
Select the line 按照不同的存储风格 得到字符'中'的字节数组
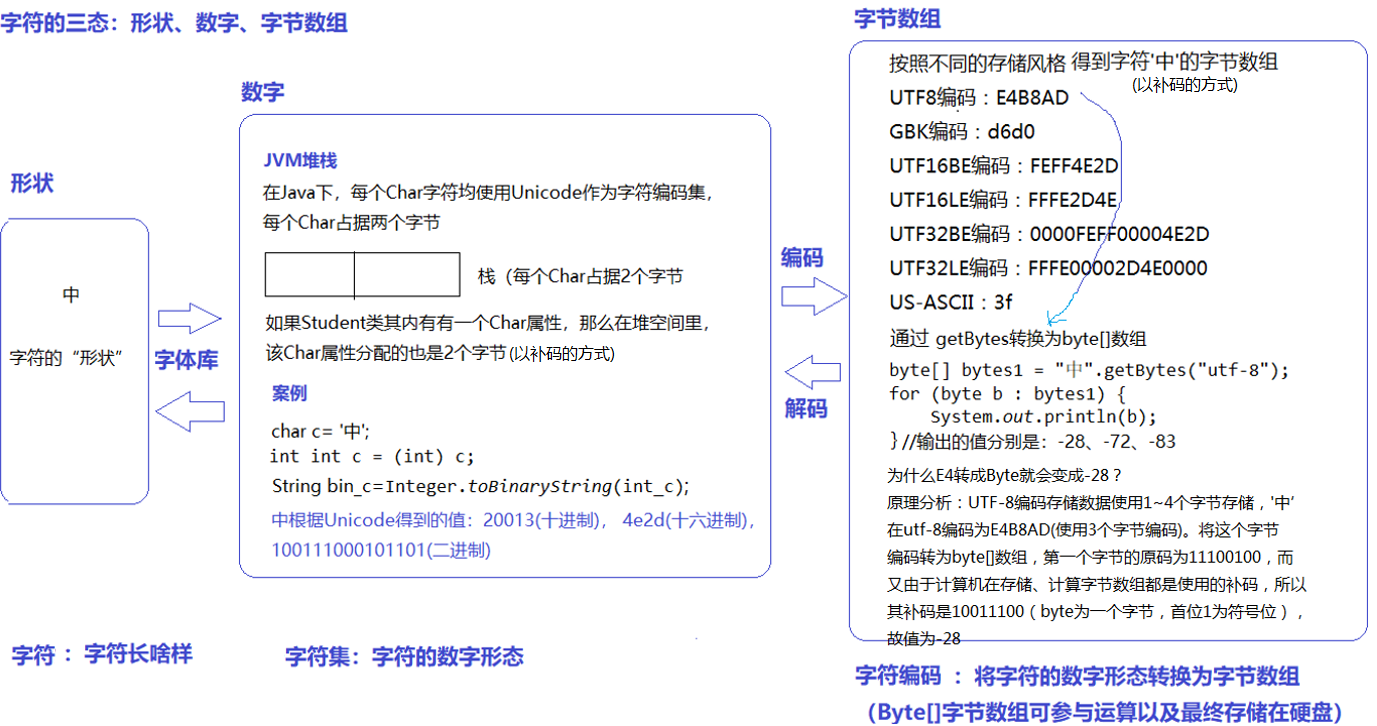(1084, 62)
